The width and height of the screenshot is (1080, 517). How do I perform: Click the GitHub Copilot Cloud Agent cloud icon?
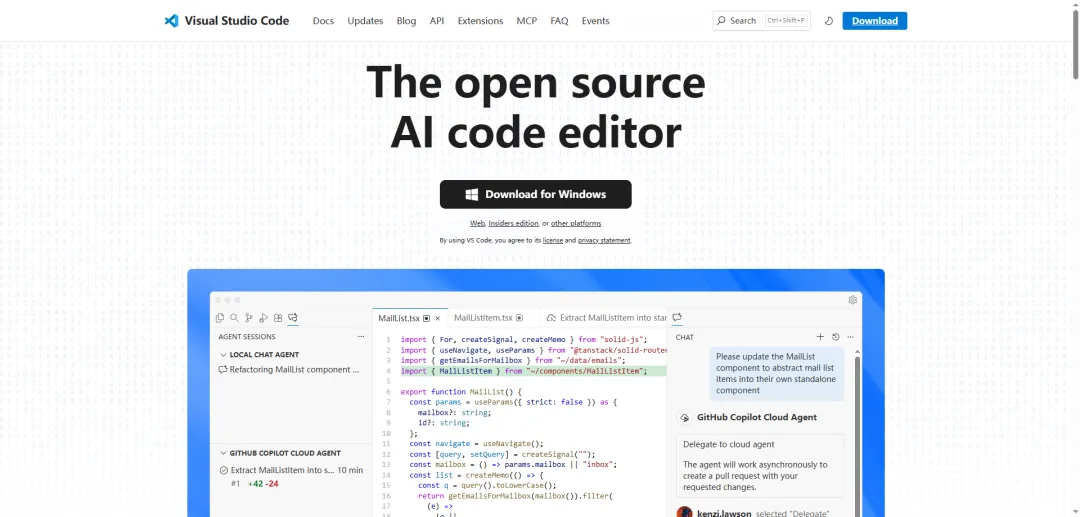point(685,417)
